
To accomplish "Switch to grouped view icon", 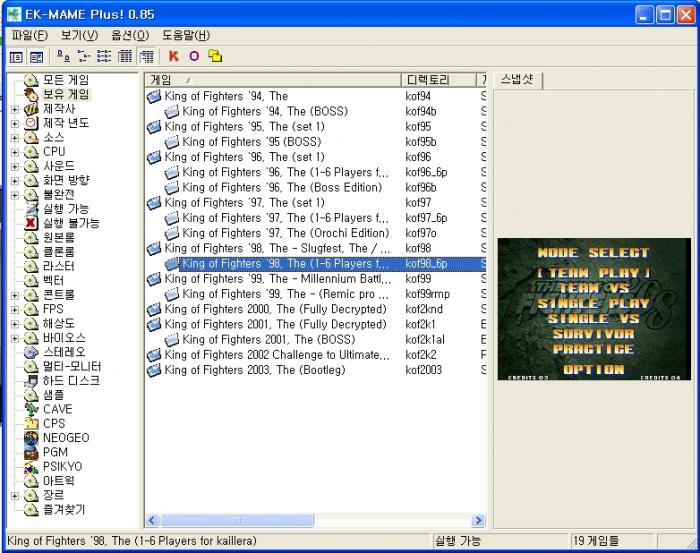I will (x=146, y=56).
